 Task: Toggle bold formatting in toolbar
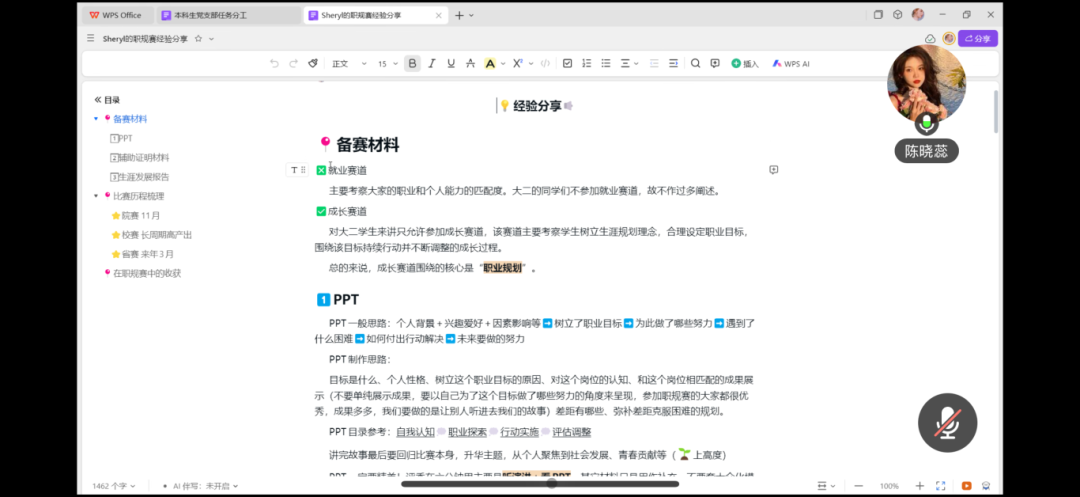pyautogui.click(x=412, y=63)
